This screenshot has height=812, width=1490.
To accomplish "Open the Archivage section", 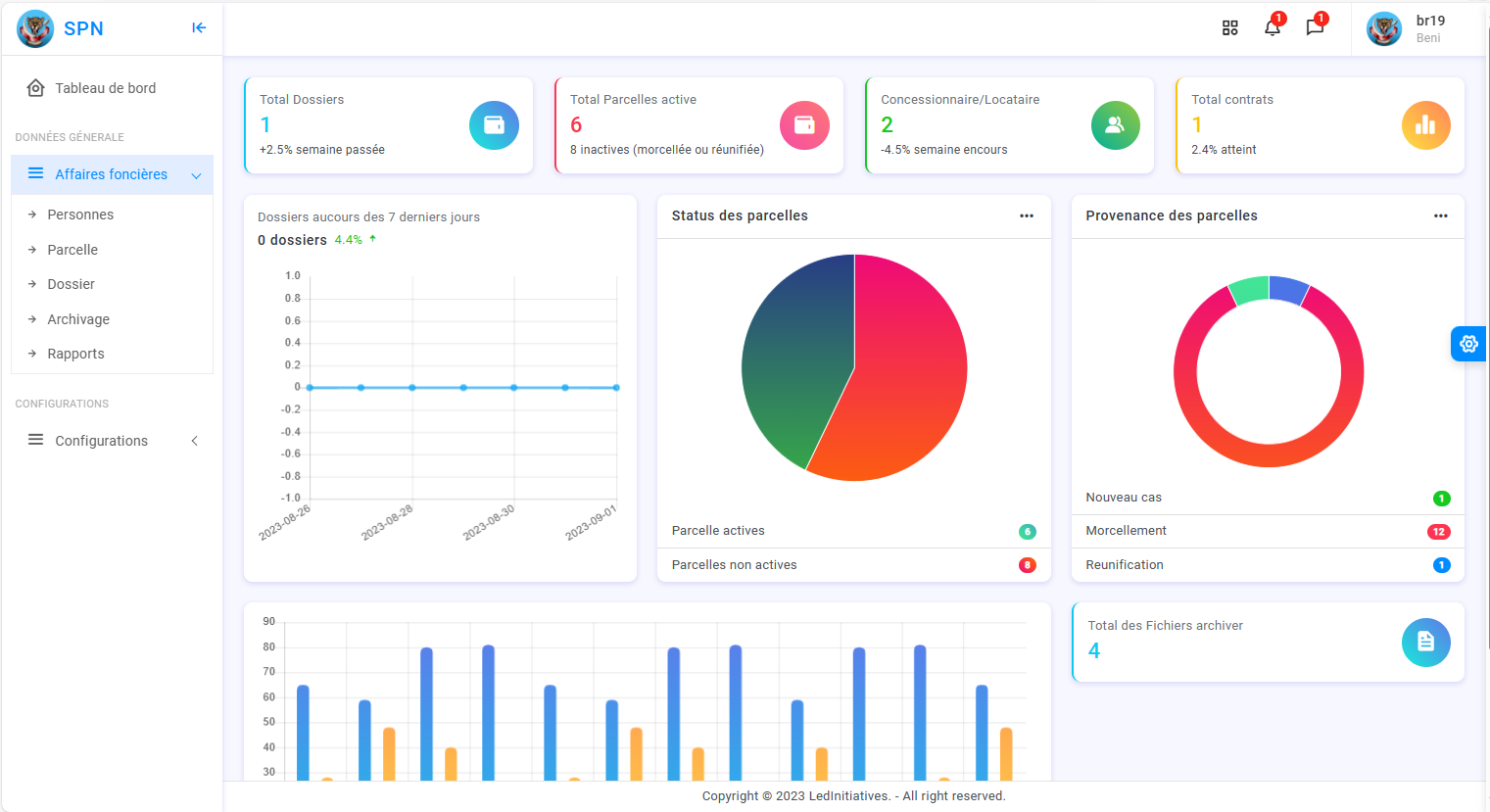I will coord(78,319).
